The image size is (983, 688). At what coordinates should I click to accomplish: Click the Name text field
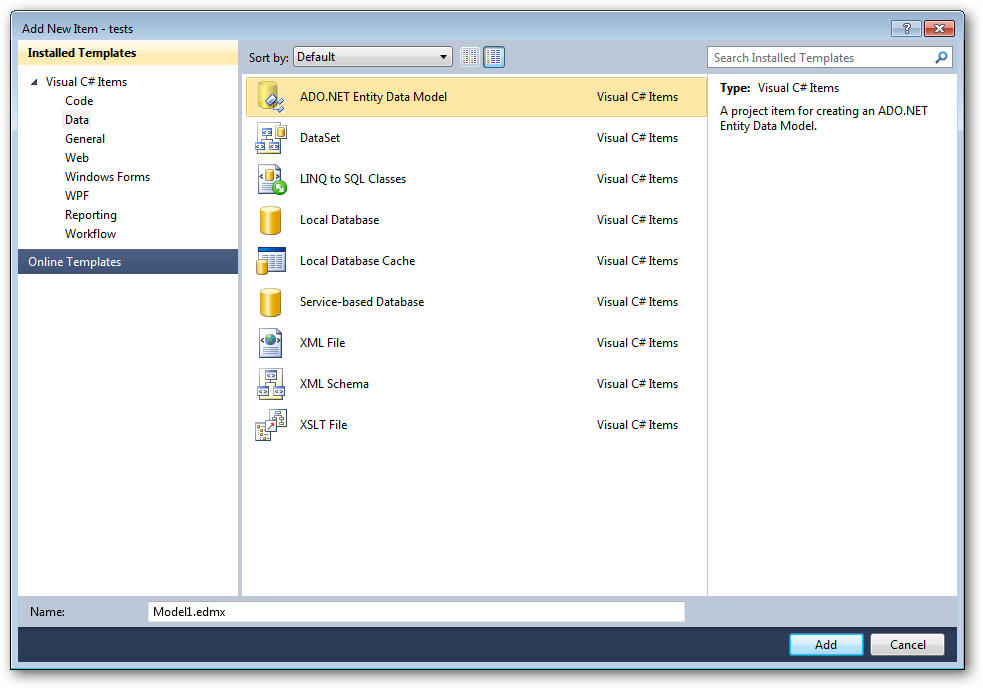coord(416,612)
